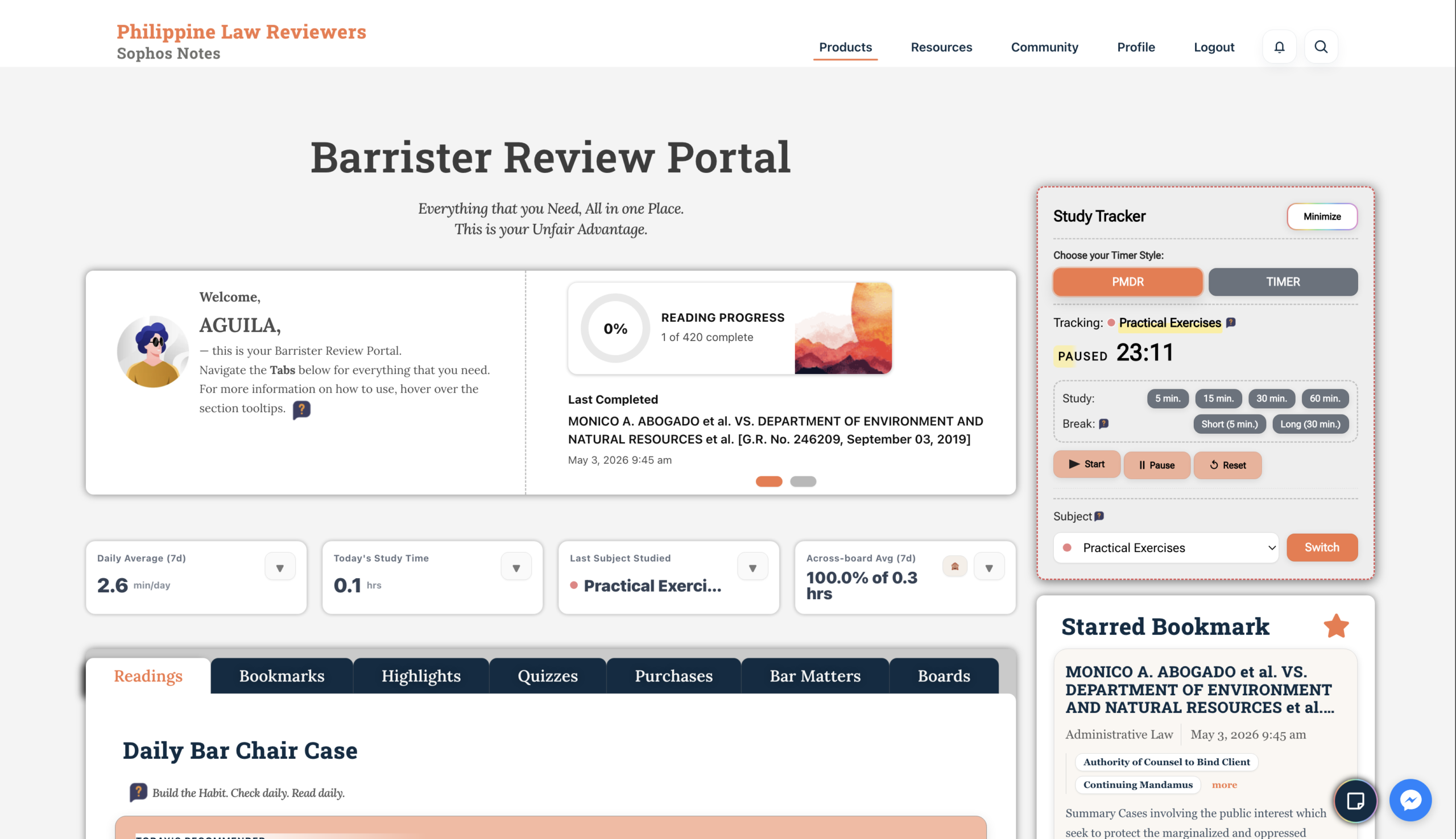Reset the study timer
The image size is (1456, 839).
(1227, 465)
